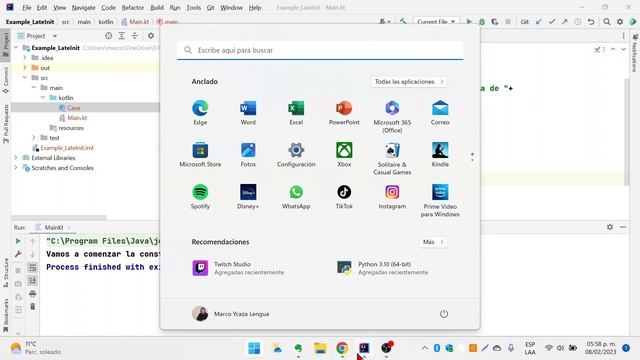640x360 pixels.
Task: Launch PowerPoint from pinned apps
Action: [344, 112]
